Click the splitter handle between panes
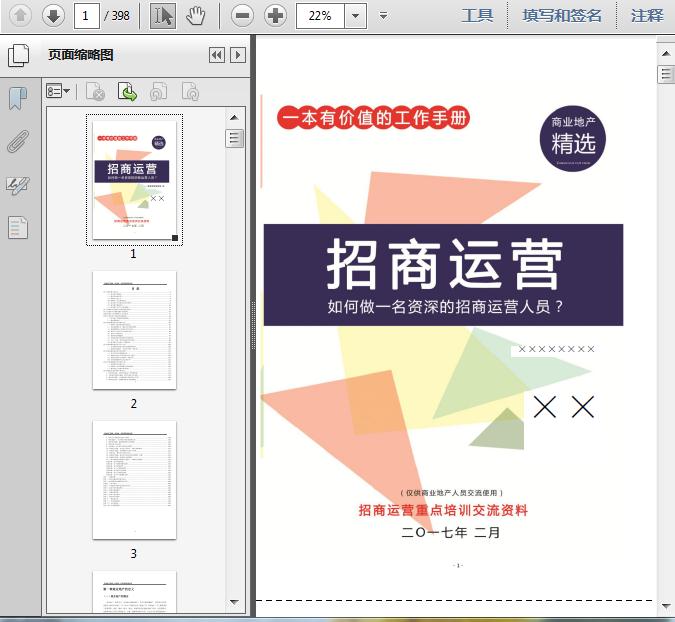This screenshot has height=622, width=675. (x=253, y=325)
